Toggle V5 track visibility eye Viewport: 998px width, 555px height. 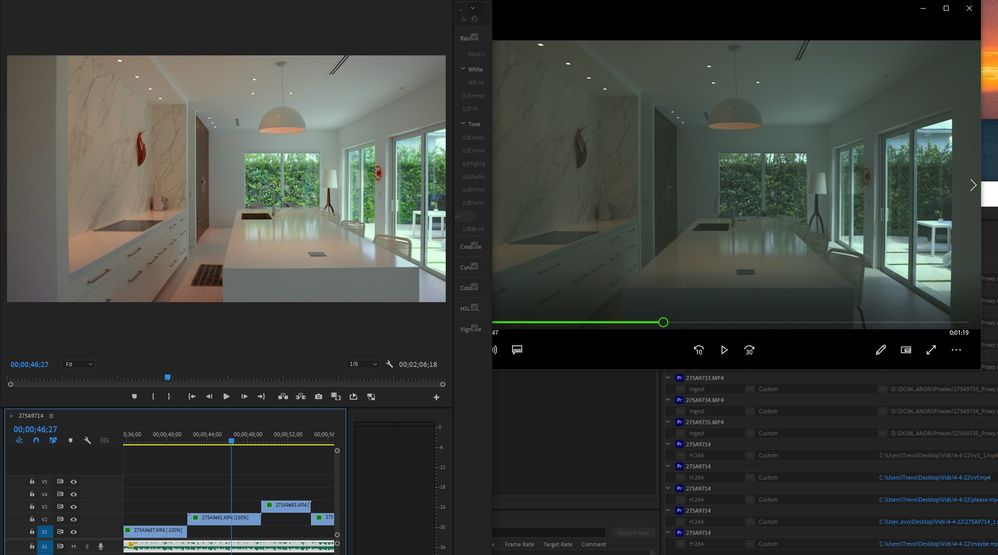73,482
